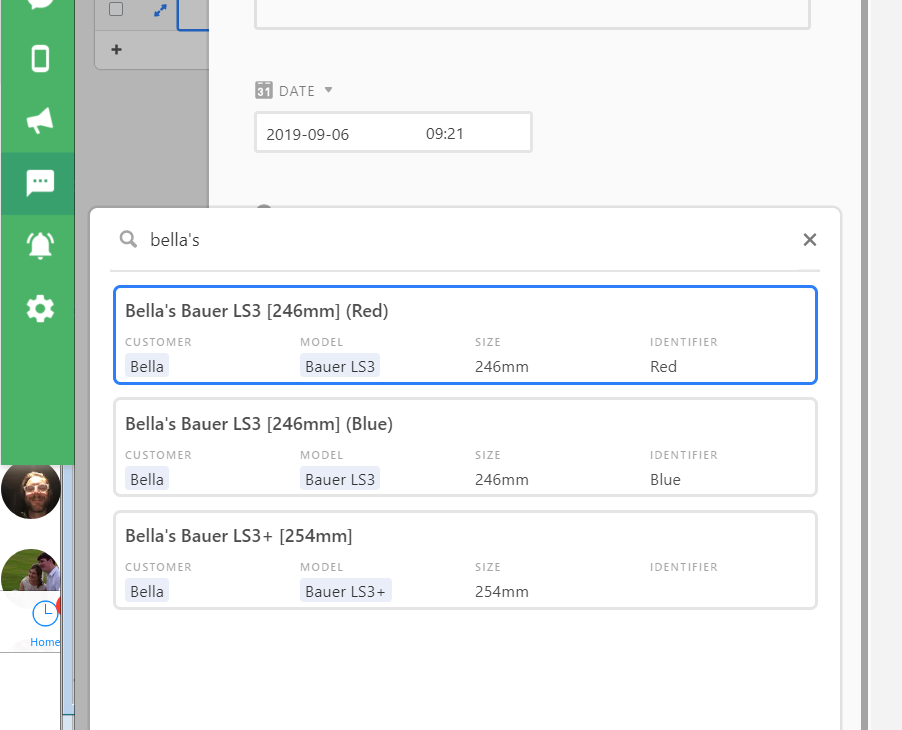The width and height of the screenshot is (902, 730).
Task: Click Bella customer tag in Blue result
Action: 147,479
